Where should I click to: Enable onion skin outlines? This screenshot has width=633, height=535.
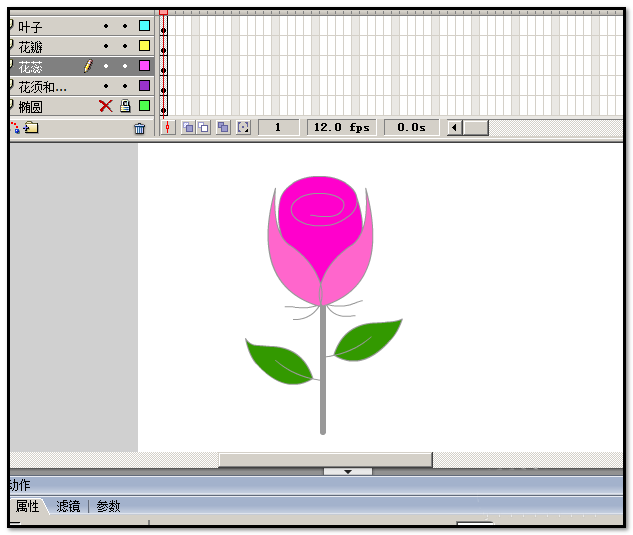[204, 128]
